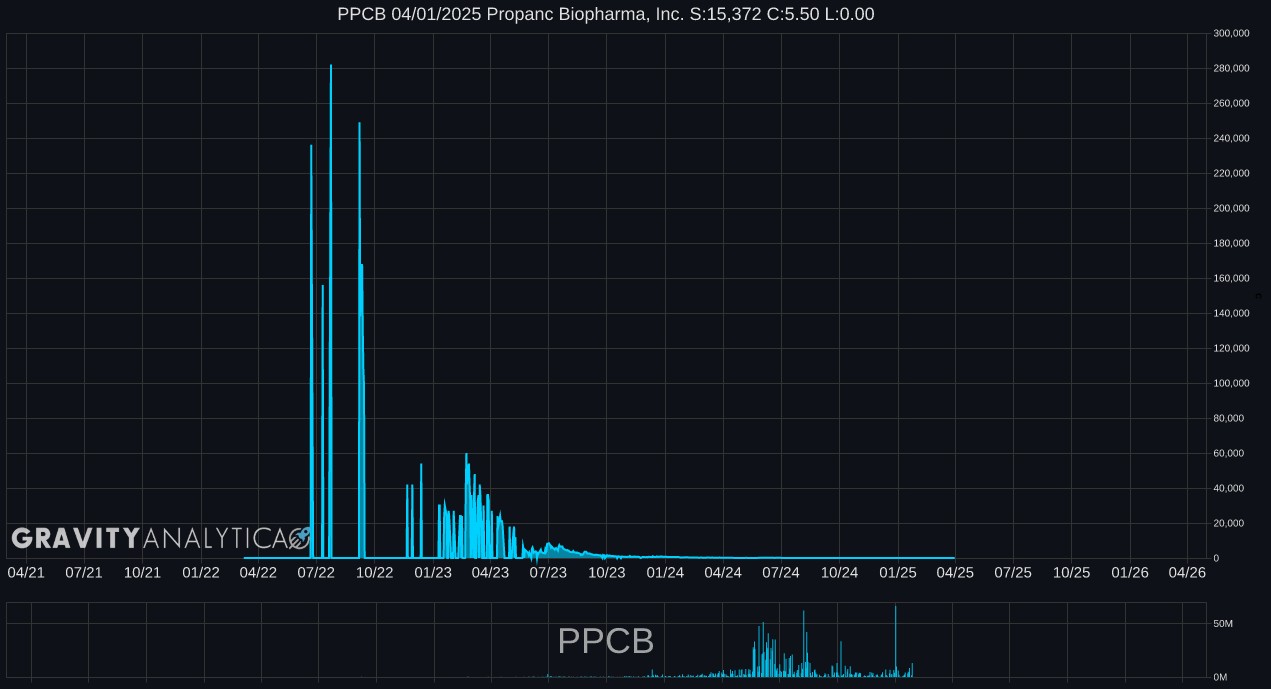The width and height of the screenshot is (1271, 689).
Task: Click the 160,000 price axis label
Action: 1231,278
